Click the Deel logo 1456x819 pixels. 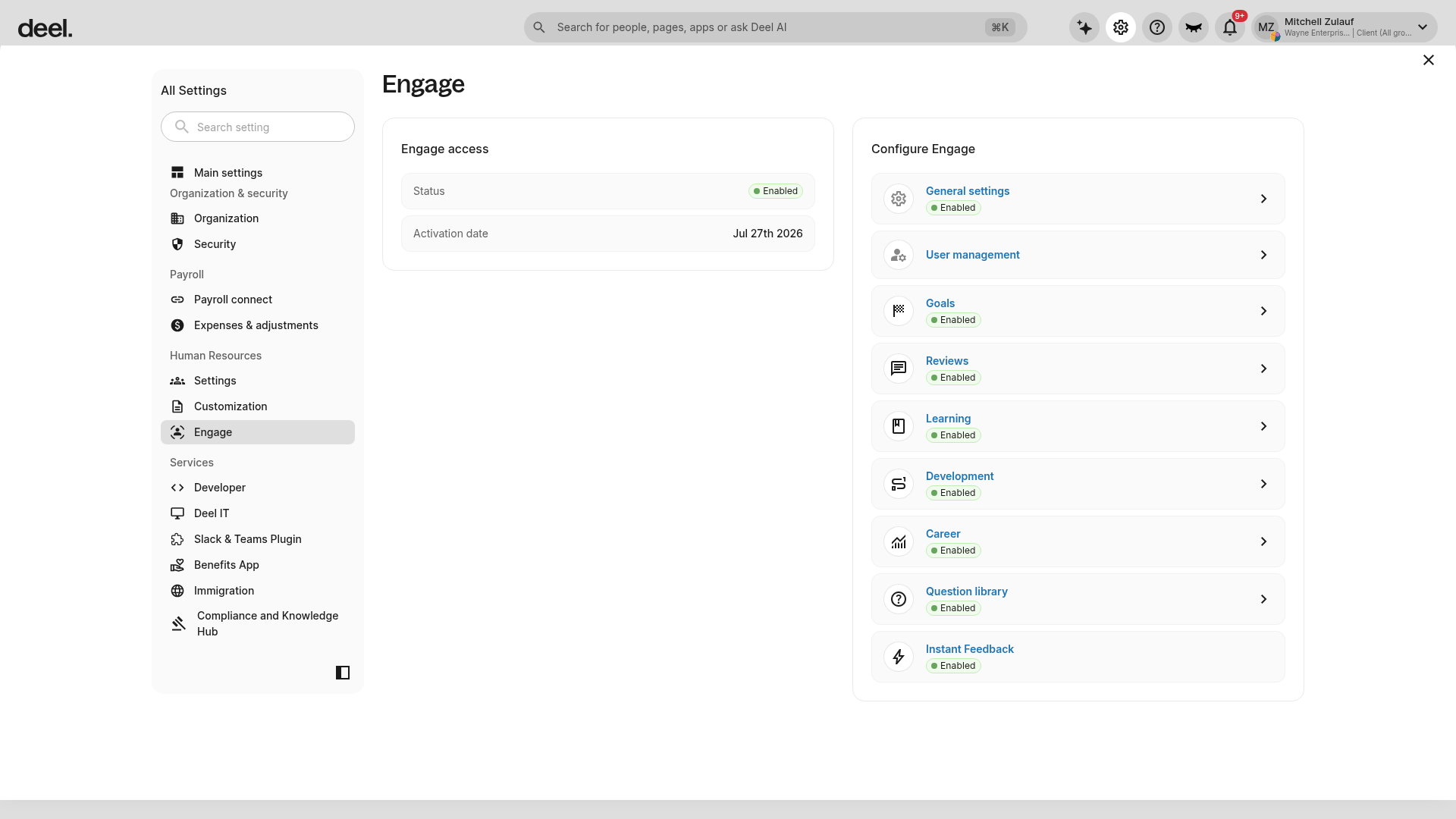pos(45,28)
